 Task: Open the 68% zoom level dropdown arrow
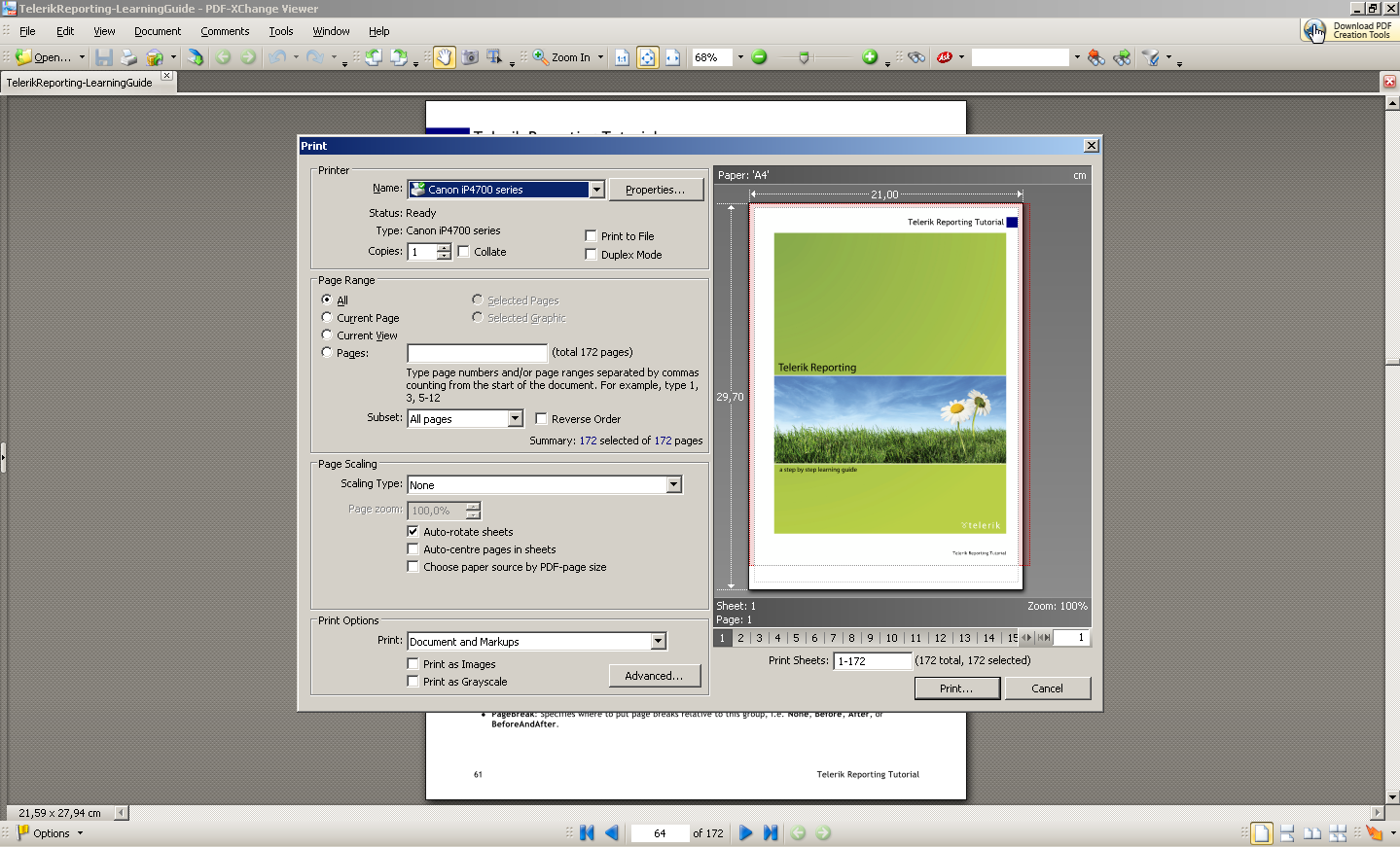tap(740, 57)
